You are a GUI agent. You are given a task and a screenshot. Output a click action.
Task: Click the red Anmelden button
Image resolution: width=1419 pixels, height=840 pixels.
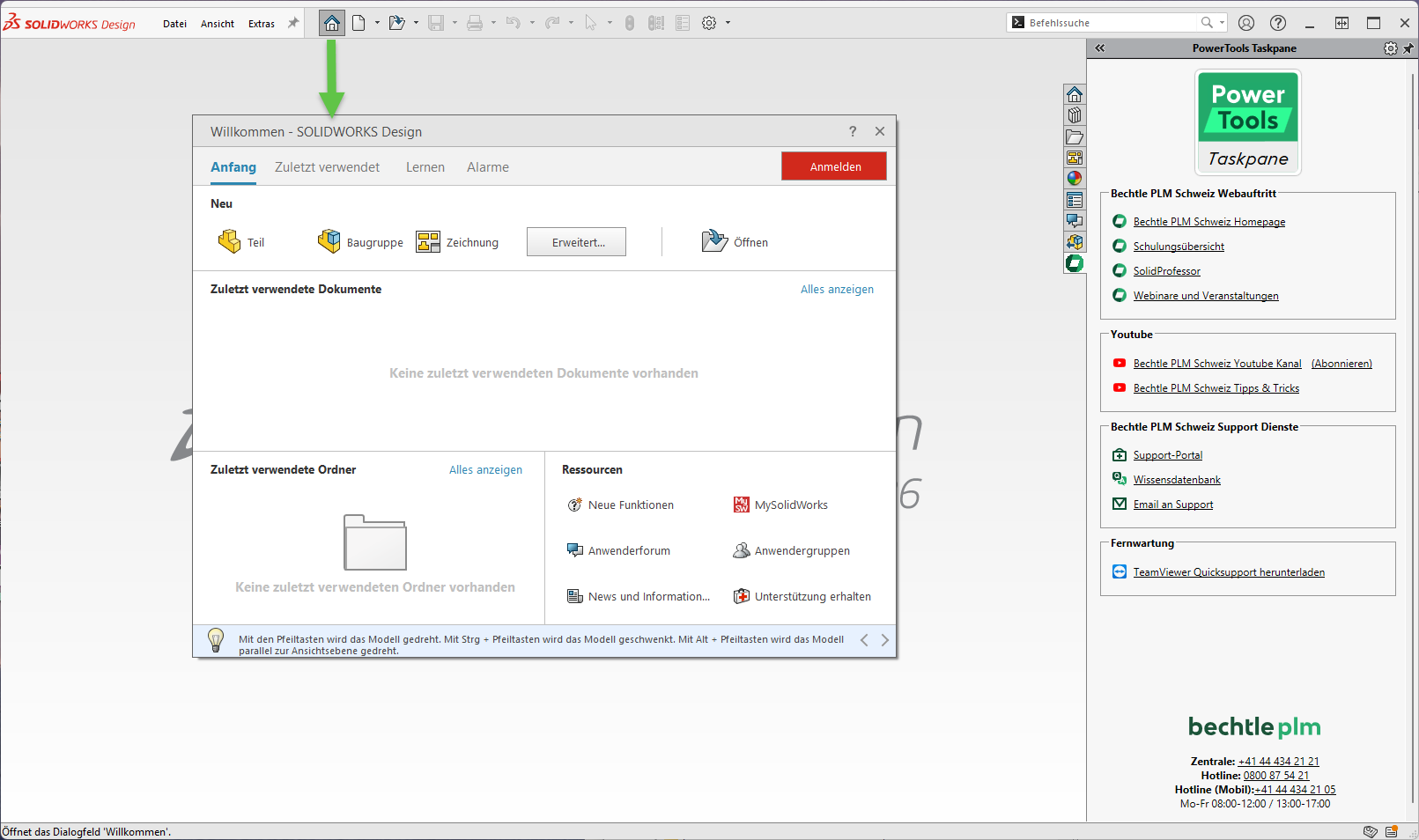(833, 166)
